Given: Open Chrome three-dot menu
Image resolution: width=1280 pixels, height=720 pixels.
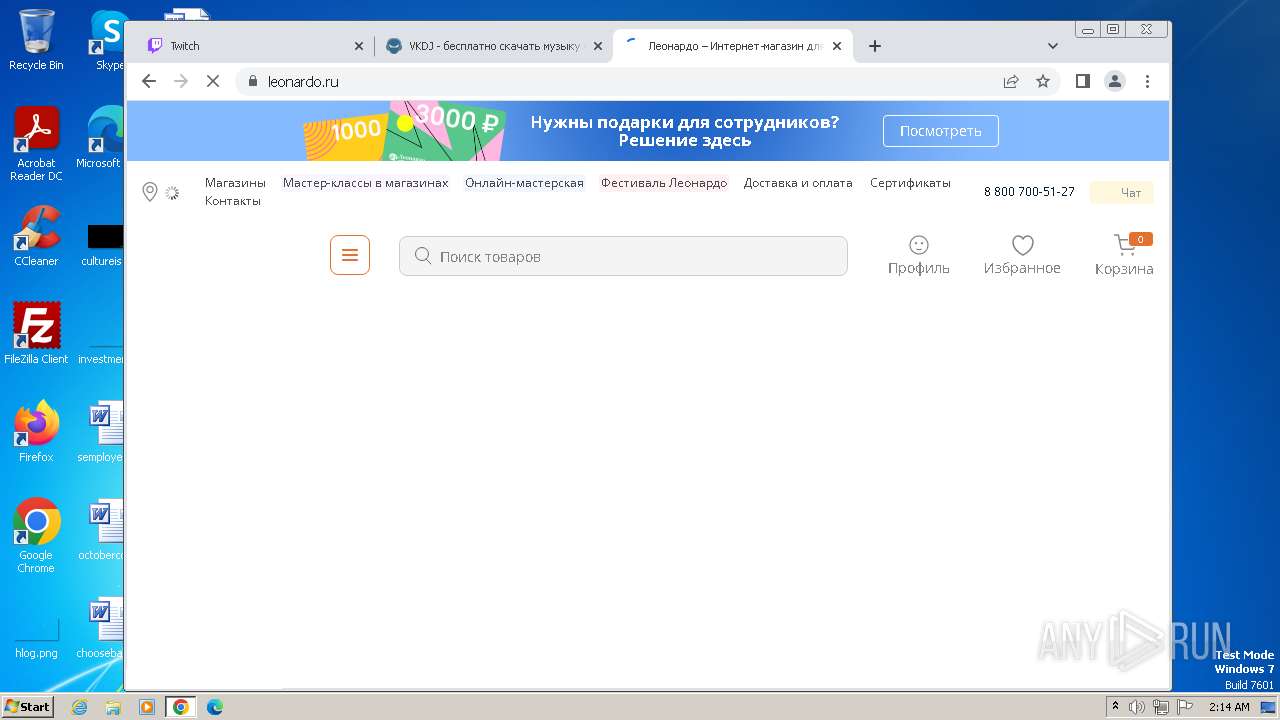Looking at the screenshot, I should tap(1147, 81).
